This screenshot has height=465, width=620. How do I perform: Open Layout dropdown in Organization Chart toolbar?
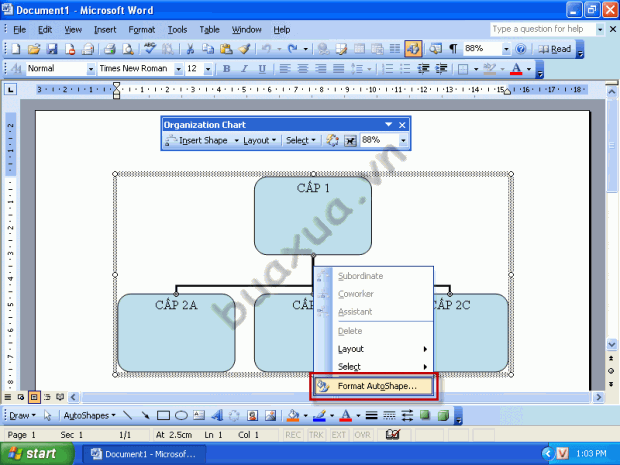[259, 140]
